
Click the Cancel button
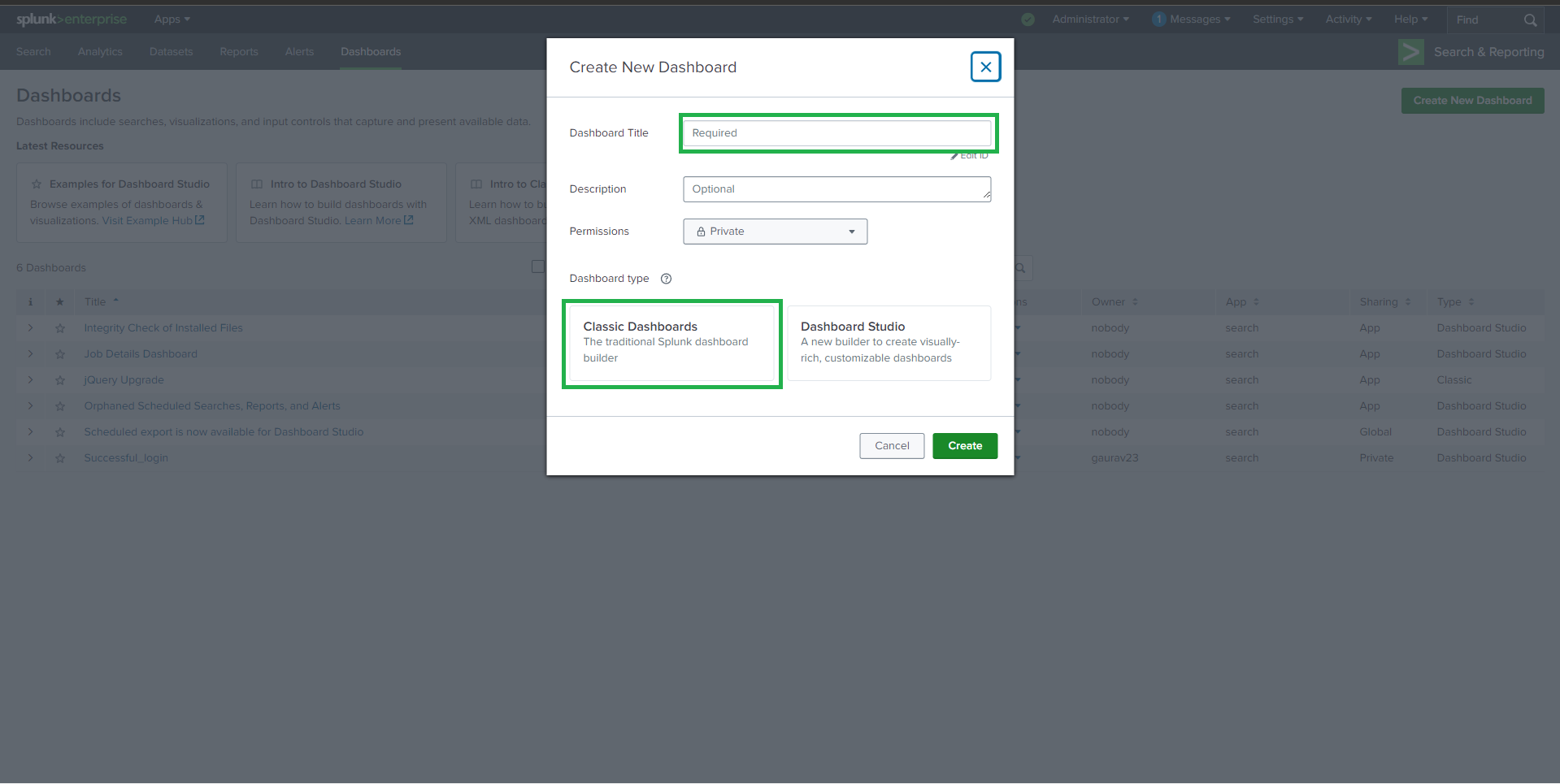tap(892, 446)
